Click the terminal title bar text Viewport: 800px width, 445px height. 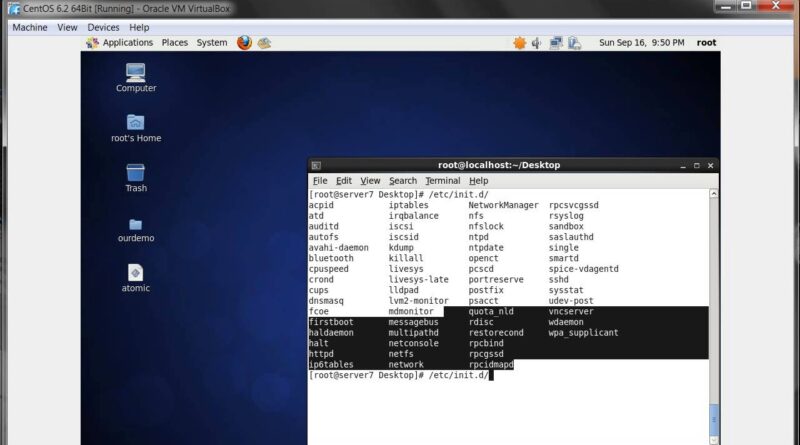pyautogui.click(x=498, y=165)
